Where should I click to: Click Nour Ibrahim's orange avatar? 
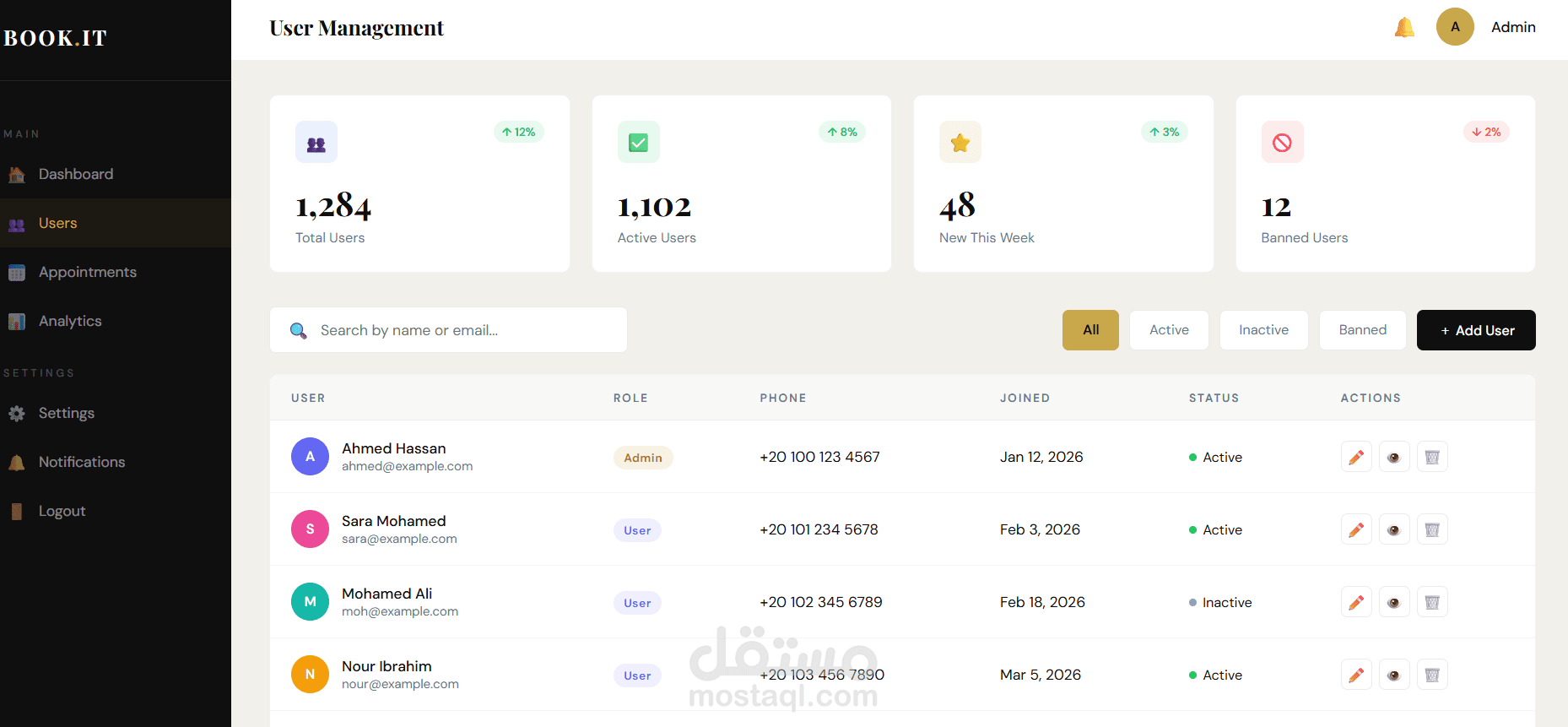coord(310,674)
